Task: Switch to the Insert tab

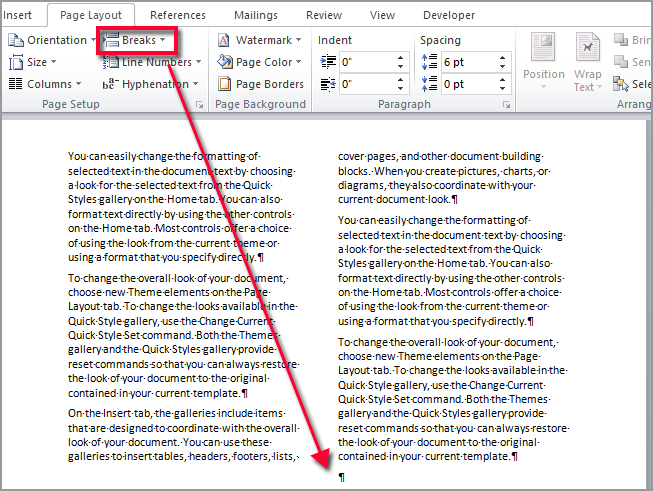Action: click(17, 15)
